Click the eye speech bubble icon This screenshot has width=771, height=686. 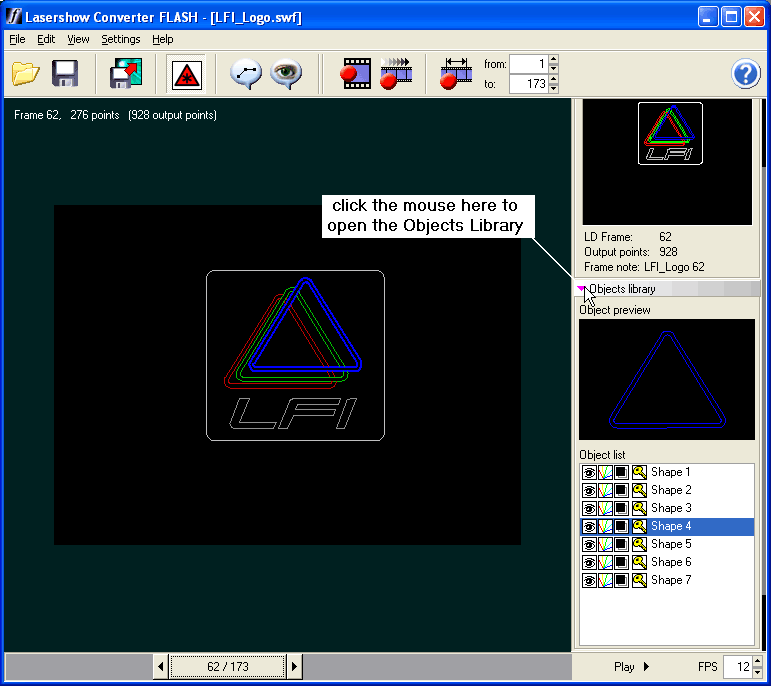point(286,74)
